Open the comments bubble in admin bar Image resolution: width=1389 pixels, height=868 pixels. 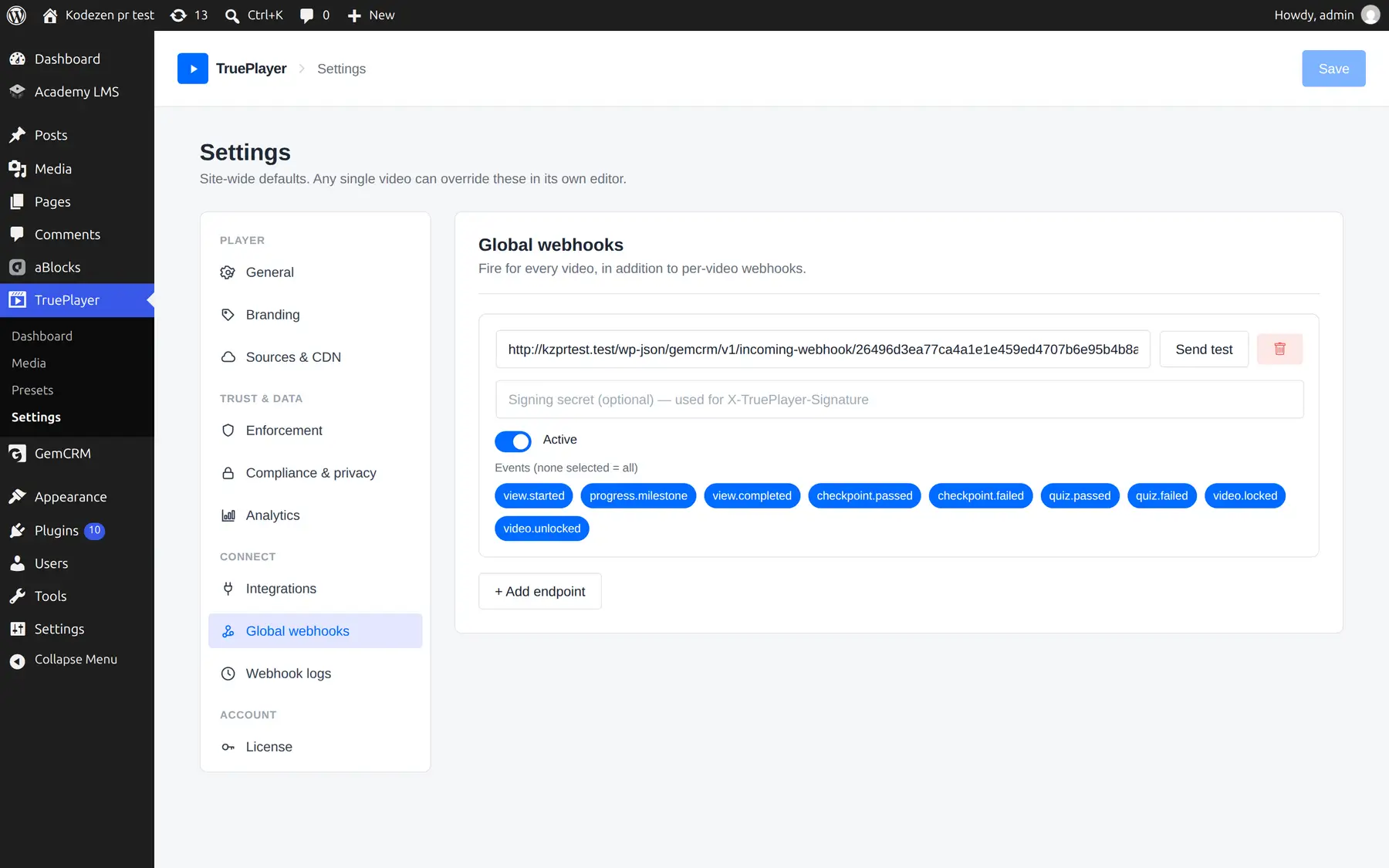coord(306,15)
